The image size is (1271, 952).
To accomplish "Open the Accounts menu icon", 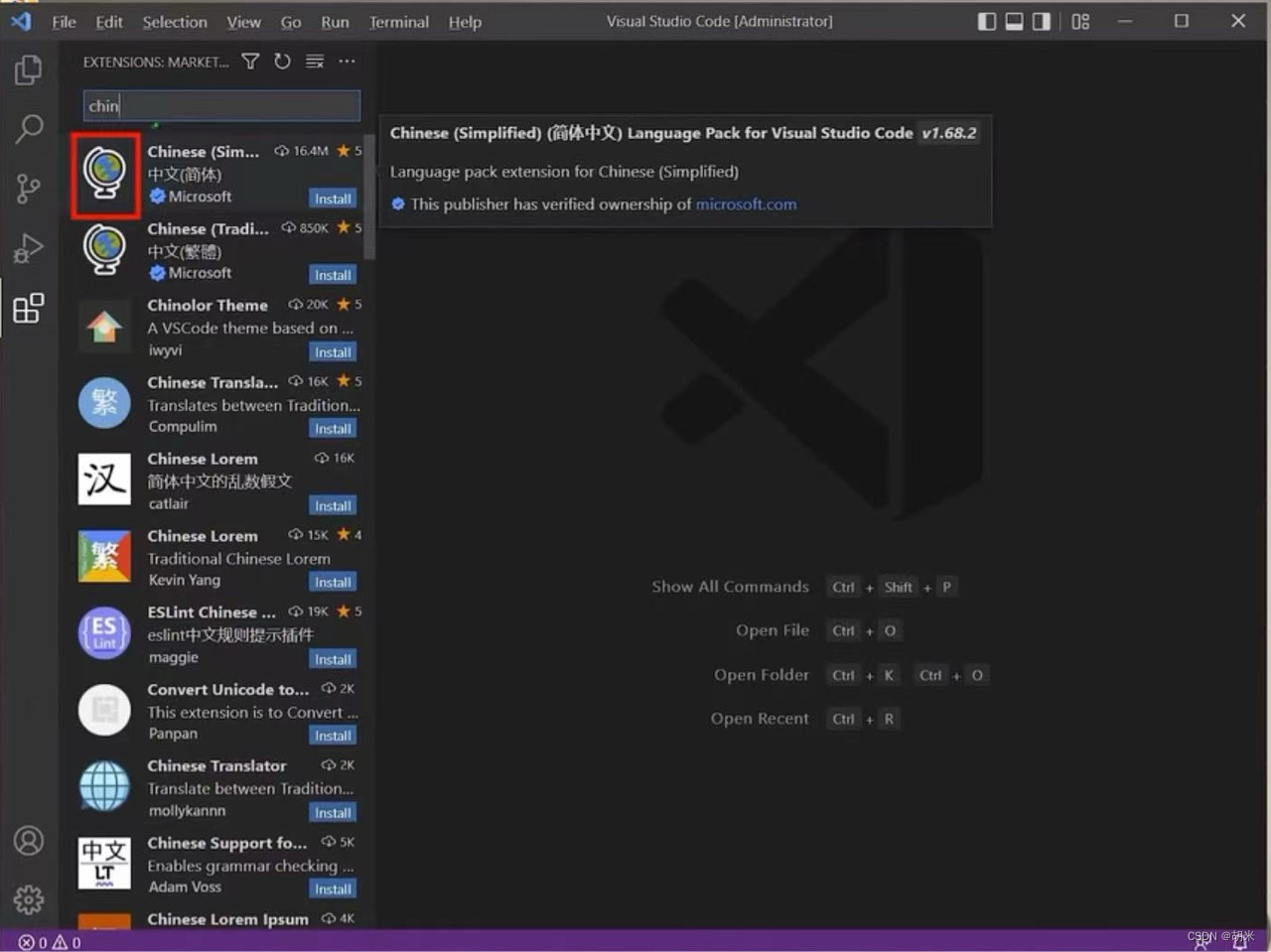I will 29,841.
